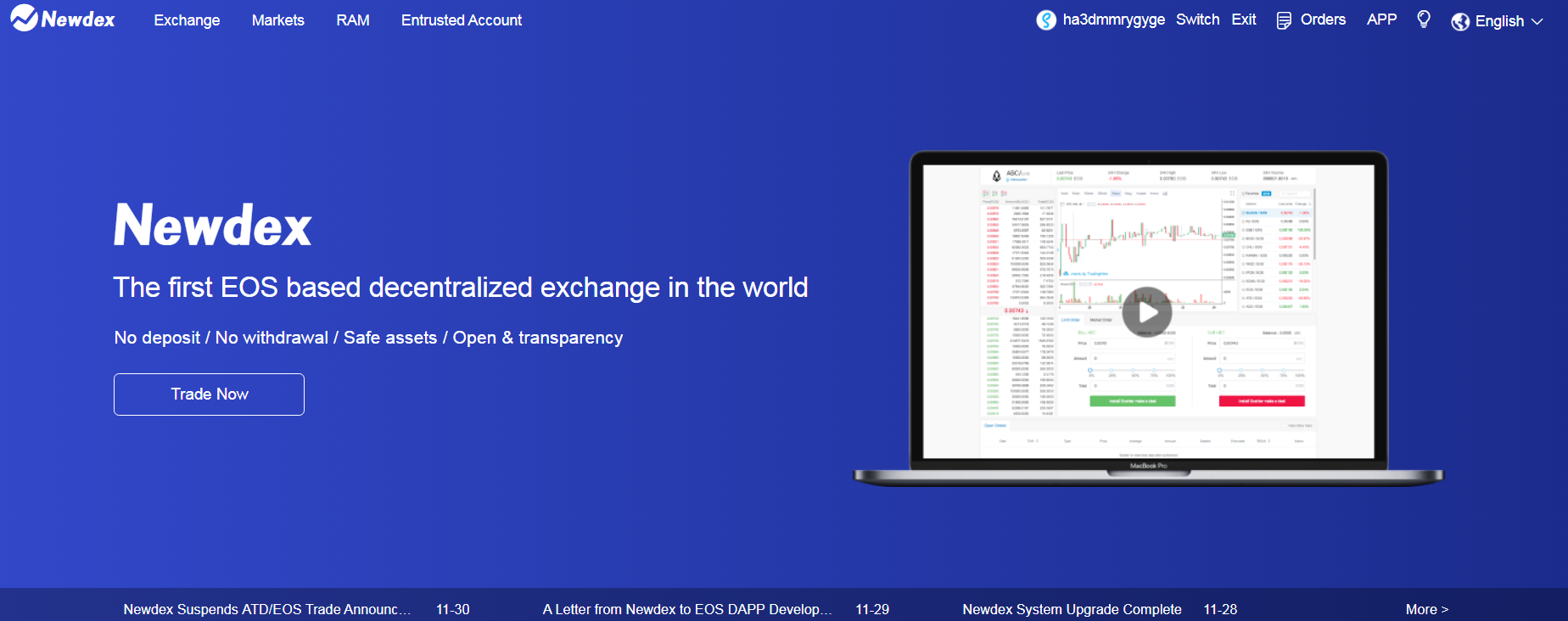Open the APP download link

(x=1381, y=20)
